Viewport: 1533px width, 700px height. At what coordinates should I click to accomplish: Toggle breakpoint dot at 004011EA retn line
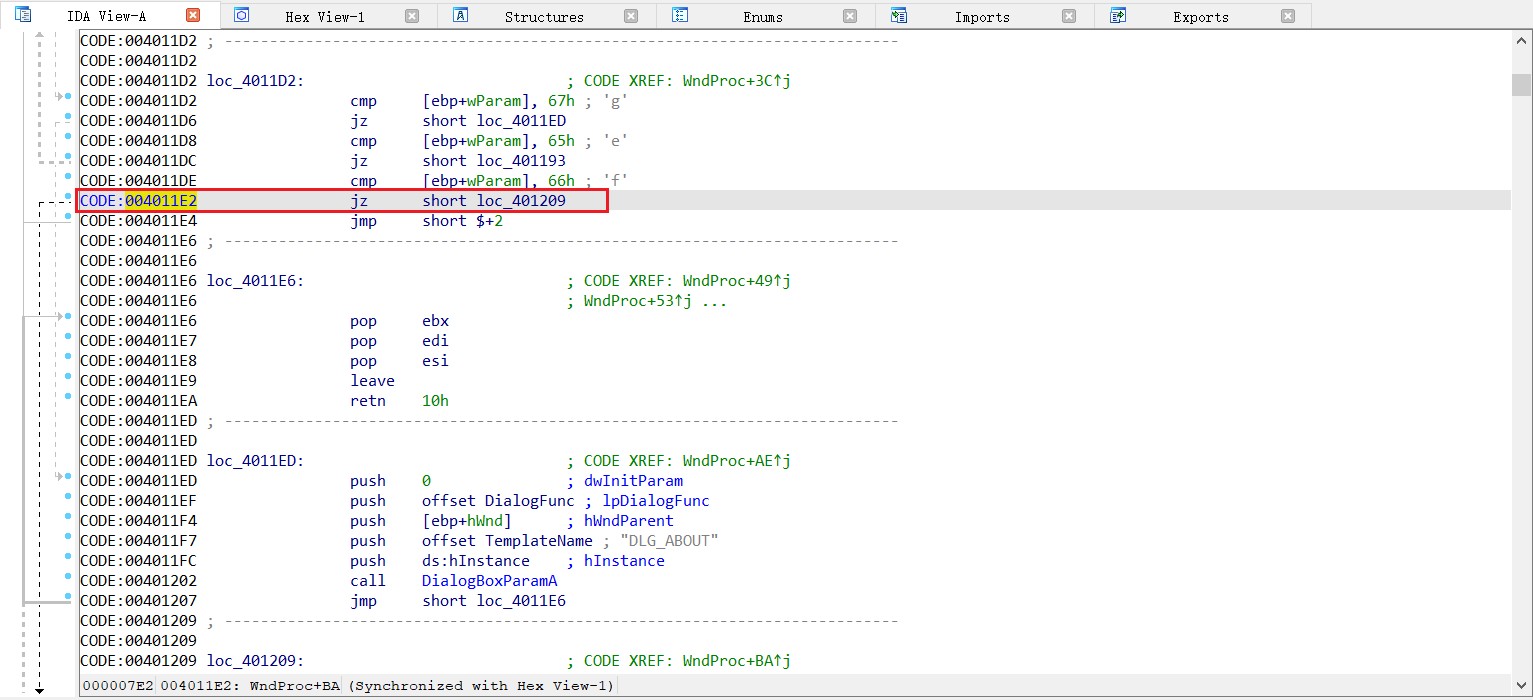tap(68, 397)
